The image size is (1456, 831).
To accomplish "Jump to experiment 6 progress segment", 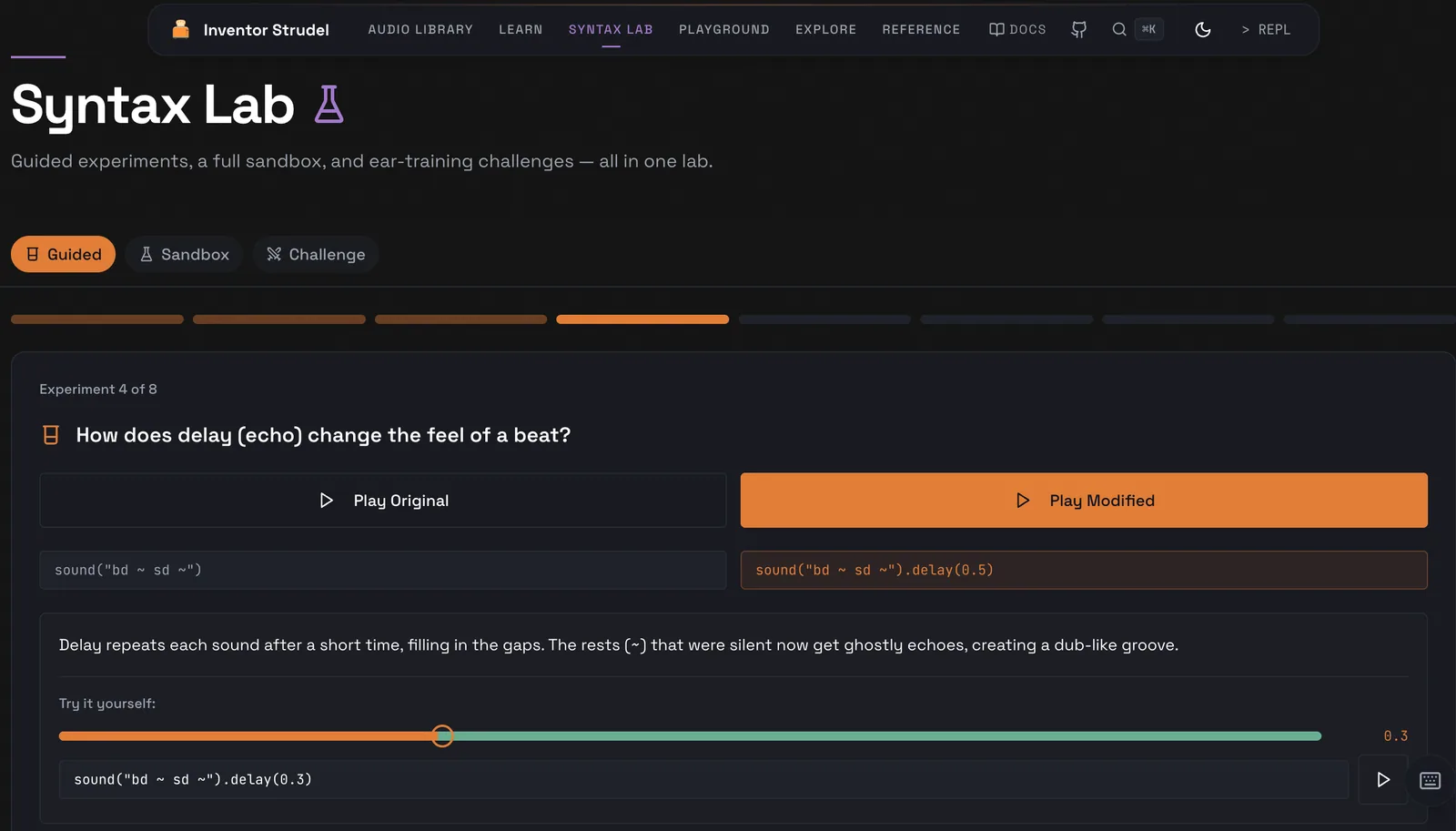I will coord(1006,319).
